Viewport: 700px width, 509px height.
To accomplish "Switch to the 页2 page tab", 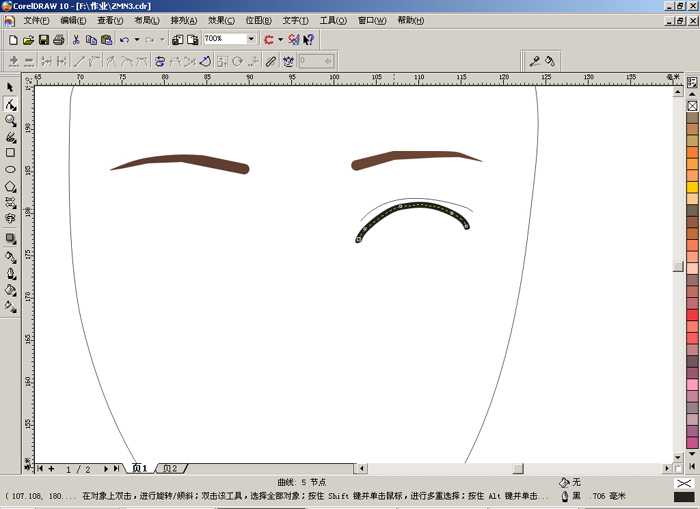I will tap(171, 468).
